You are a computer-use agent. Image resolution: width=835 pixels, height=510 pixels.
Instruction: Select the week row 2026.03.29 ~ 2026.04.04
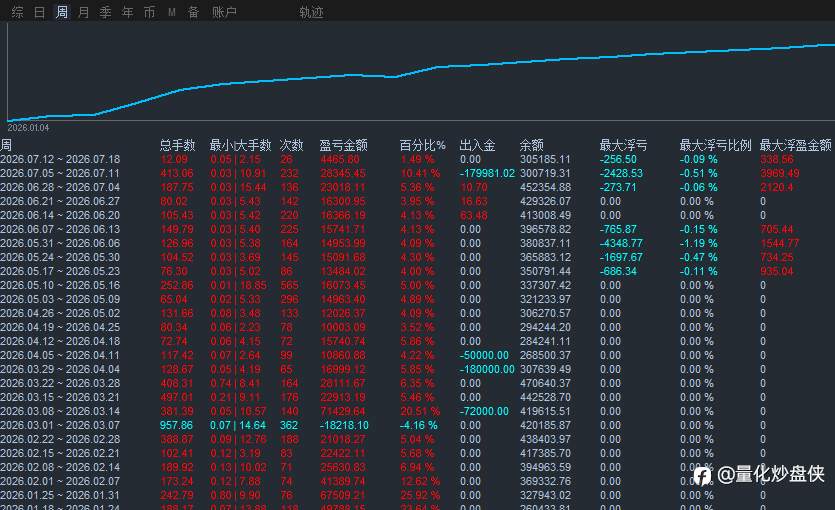click(418, 369)
